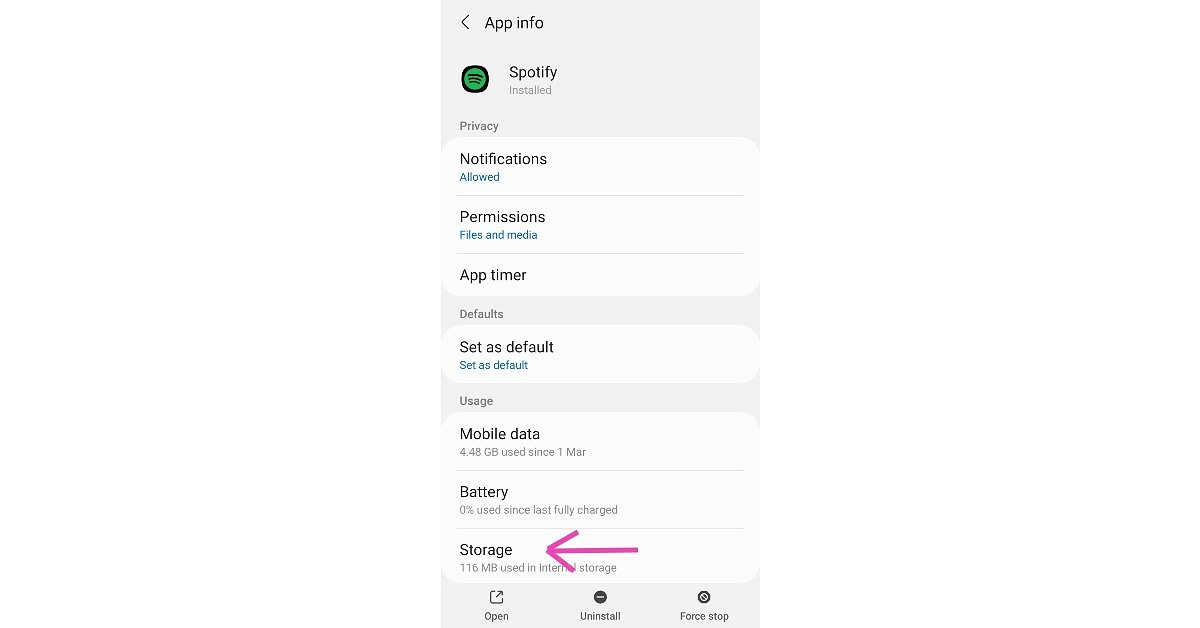Open the Set as default setting
Viewport: 1200px width, 628px height.
(506, 347)
